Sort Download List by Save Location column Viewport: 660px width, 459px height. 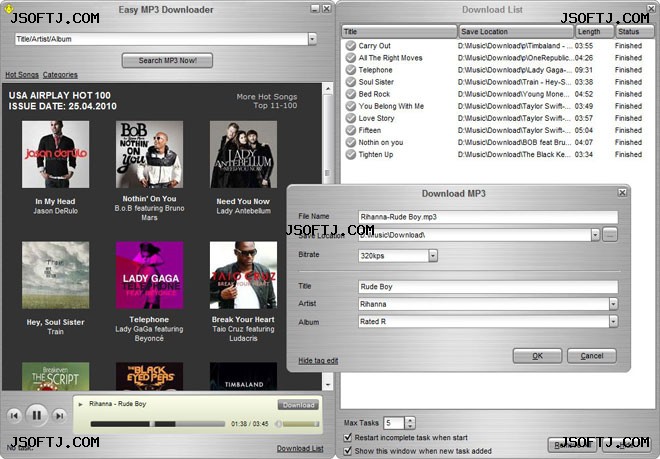[516, 32]
